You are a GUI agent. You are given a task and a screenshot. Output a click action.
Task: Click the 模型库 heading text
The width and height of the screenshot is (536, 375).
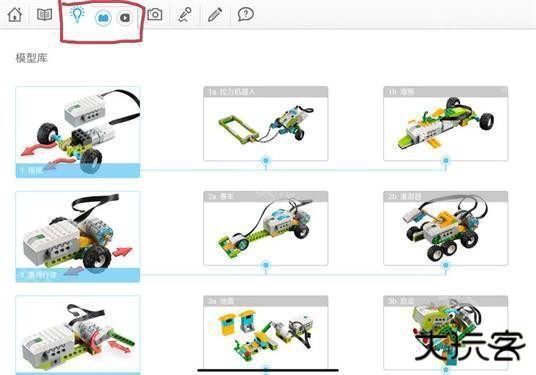tap(31, 58)
